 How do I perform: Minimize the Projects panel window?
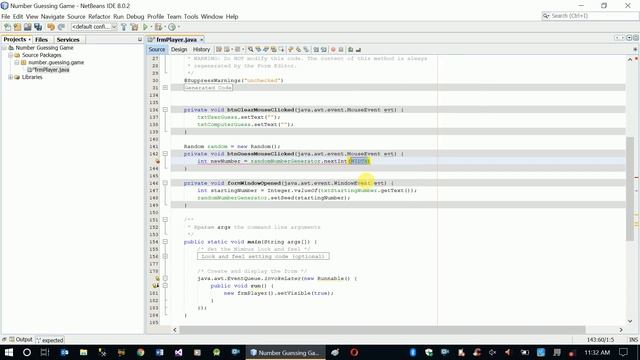140,40
